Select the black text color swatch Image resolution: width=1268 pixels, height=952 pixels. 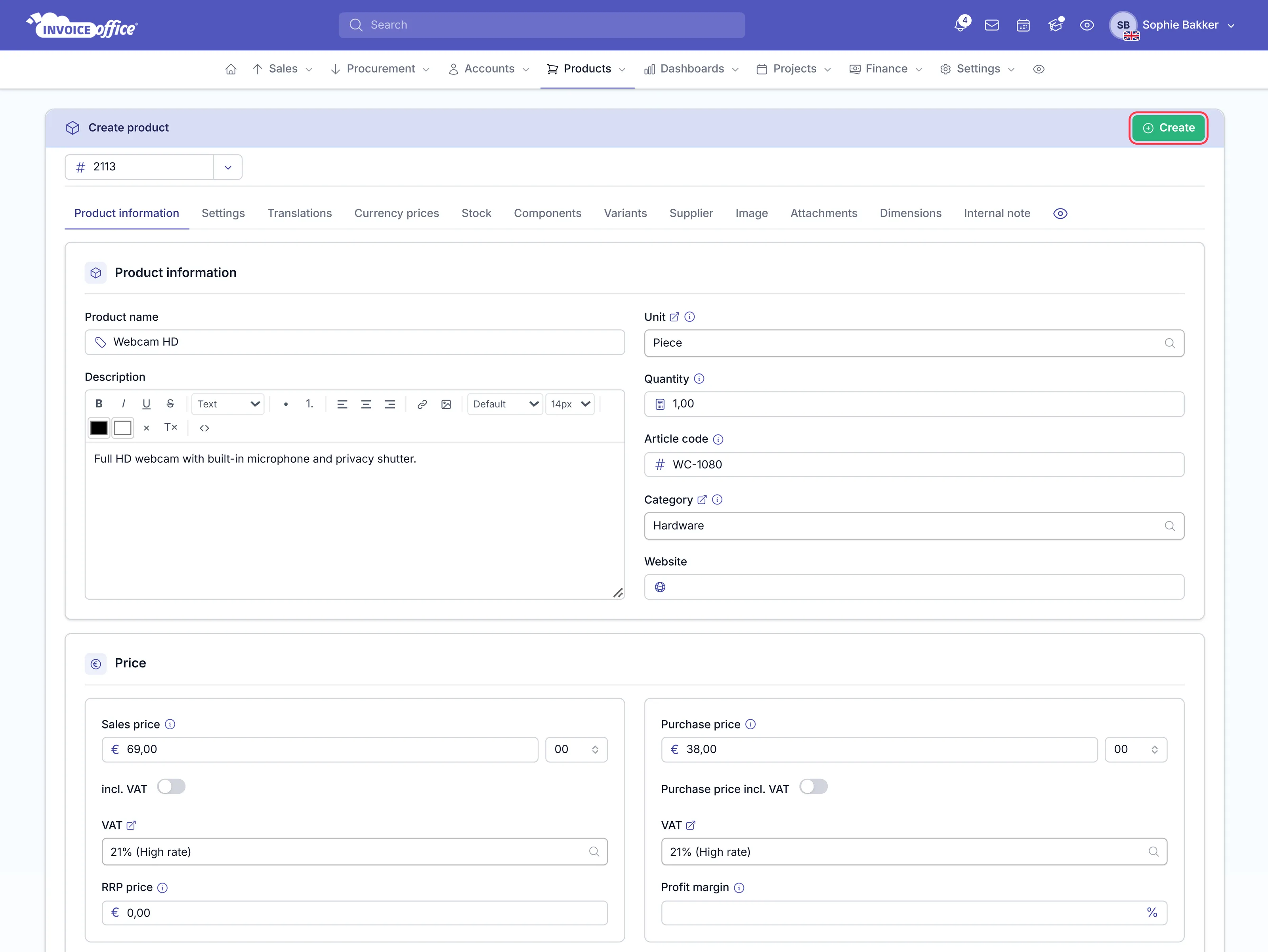tap(99, 428)
